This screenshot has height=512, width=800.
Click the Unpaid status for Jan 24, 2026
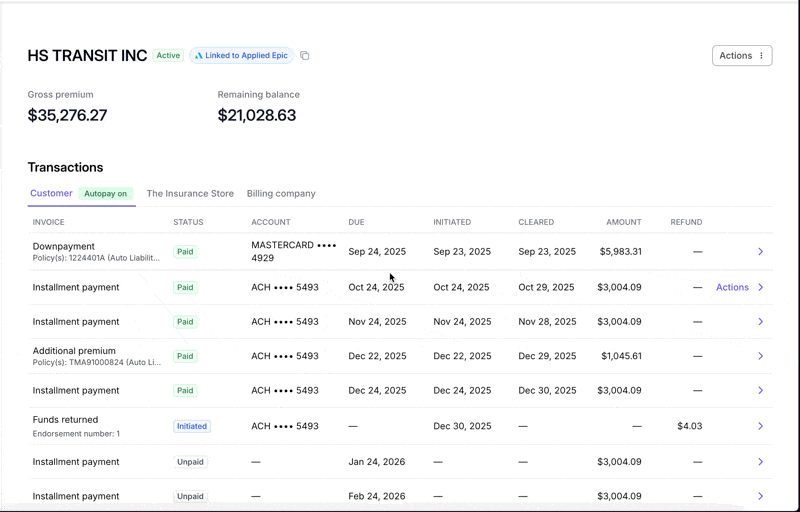[190, 462]
